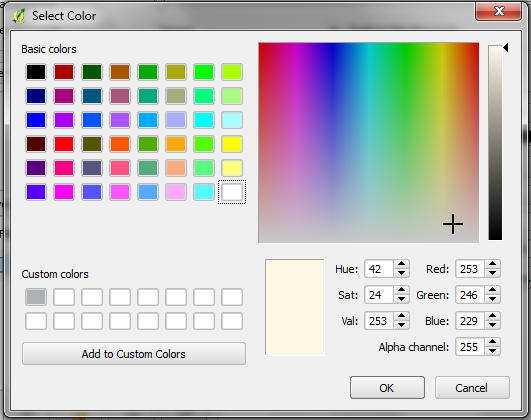Viewport: 531px width, 420px height.
Task: Increase Alpha channel with the up arrow
Action: point(493,342)
